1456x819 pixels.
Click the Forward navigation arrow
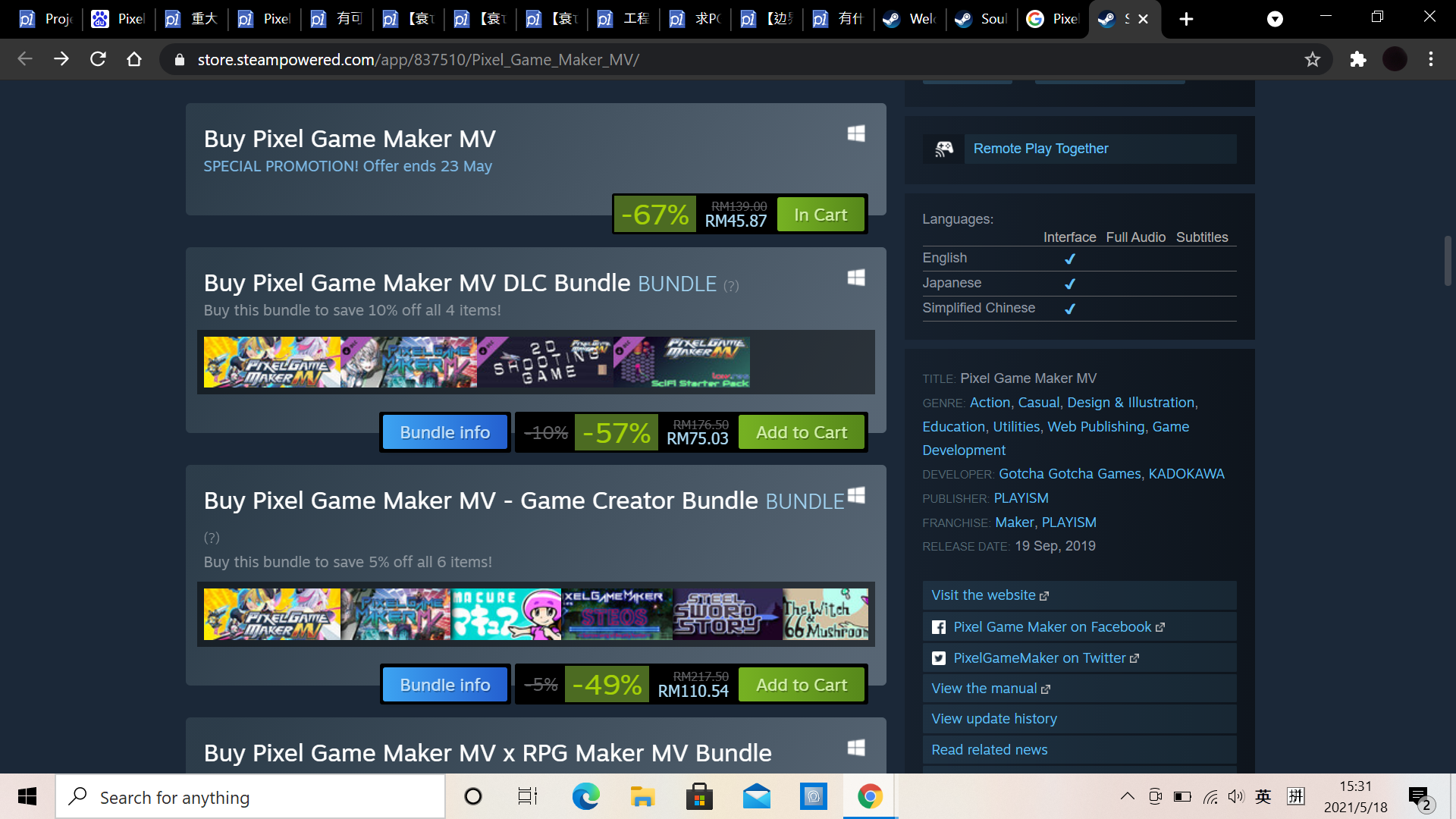click(x=61, y=59)
